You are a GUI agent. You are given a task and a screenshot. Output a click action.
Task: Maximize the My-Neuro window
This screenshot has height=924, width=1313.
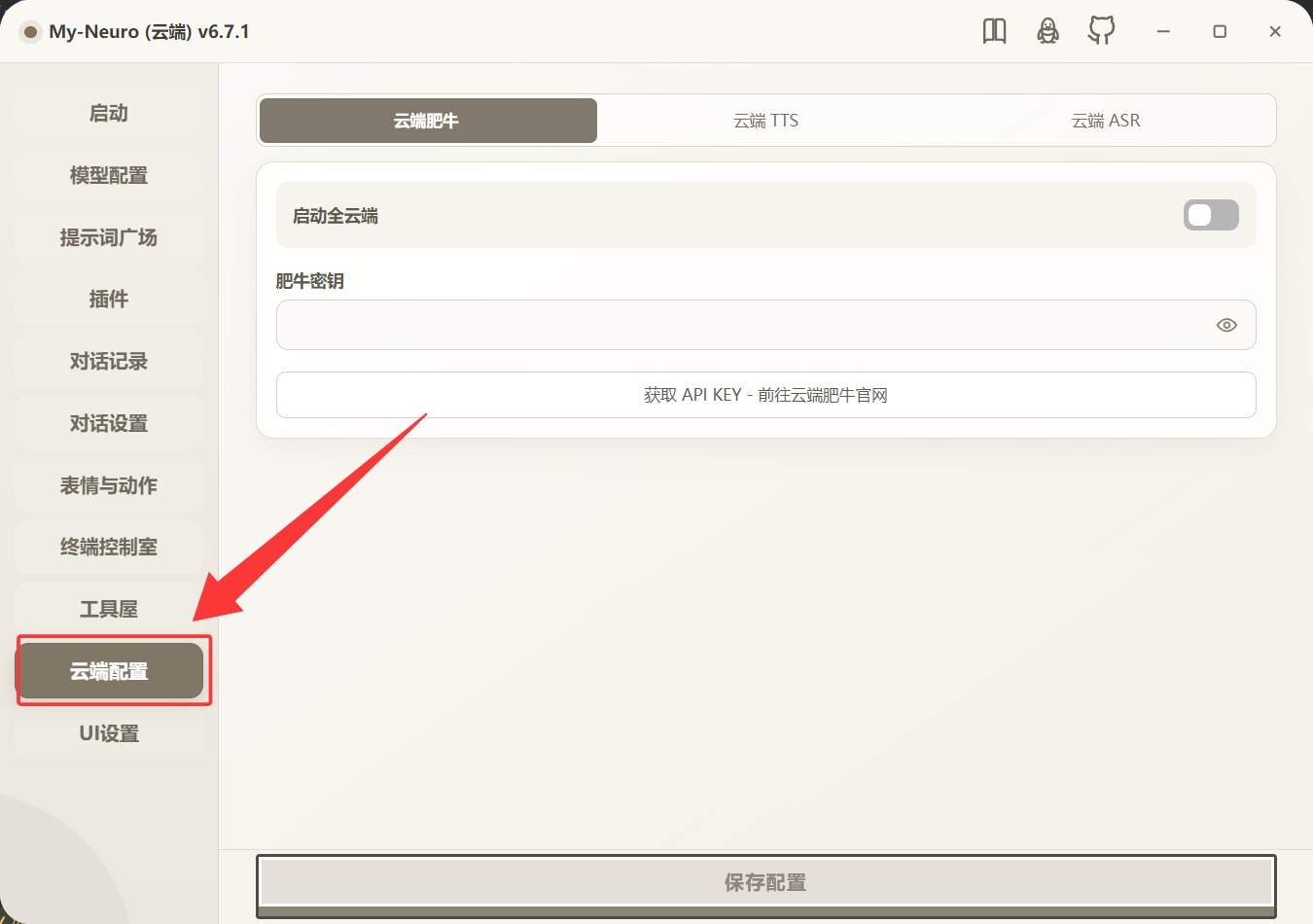pyautogui.click(x=1220, y=31)
